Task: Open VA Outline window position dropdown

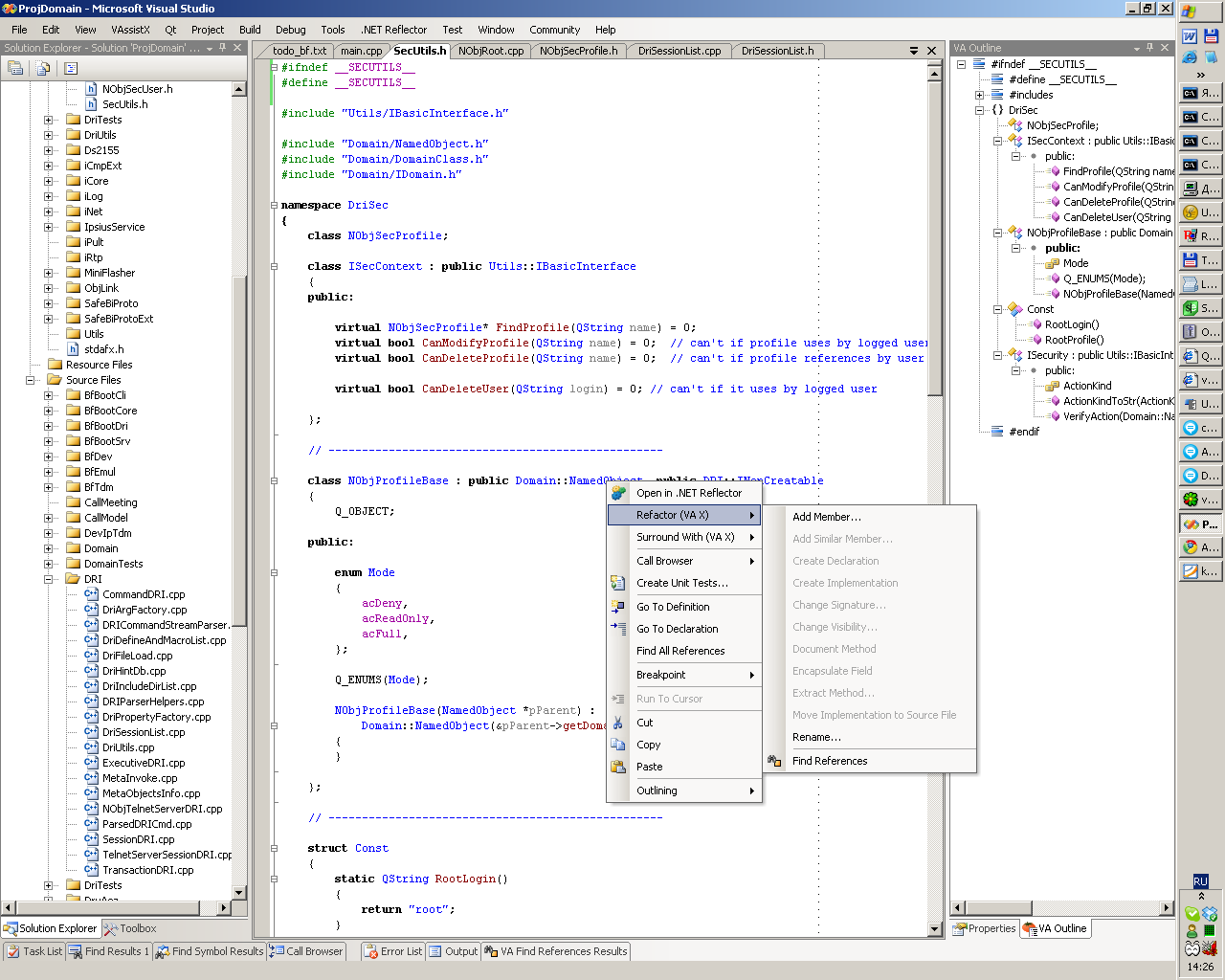Action: [1137, 48]
